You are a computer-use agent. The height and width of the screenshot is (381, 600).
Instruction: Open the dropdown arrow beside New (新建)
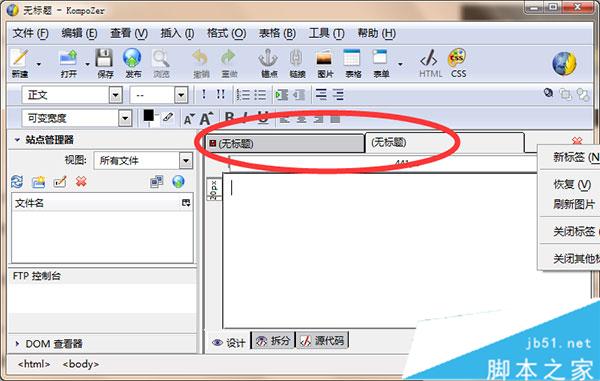(39, 64)
